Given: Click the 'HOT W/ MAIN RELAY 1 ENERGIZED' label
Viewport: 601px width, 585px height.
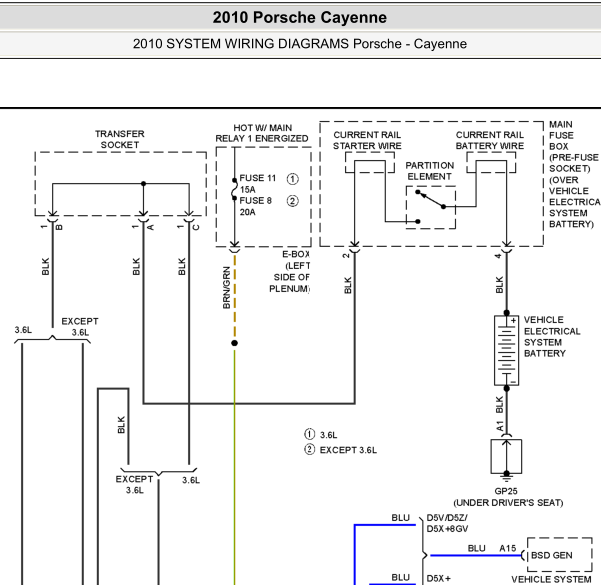Looking at the screenshot, I should (x=262, y=134).
